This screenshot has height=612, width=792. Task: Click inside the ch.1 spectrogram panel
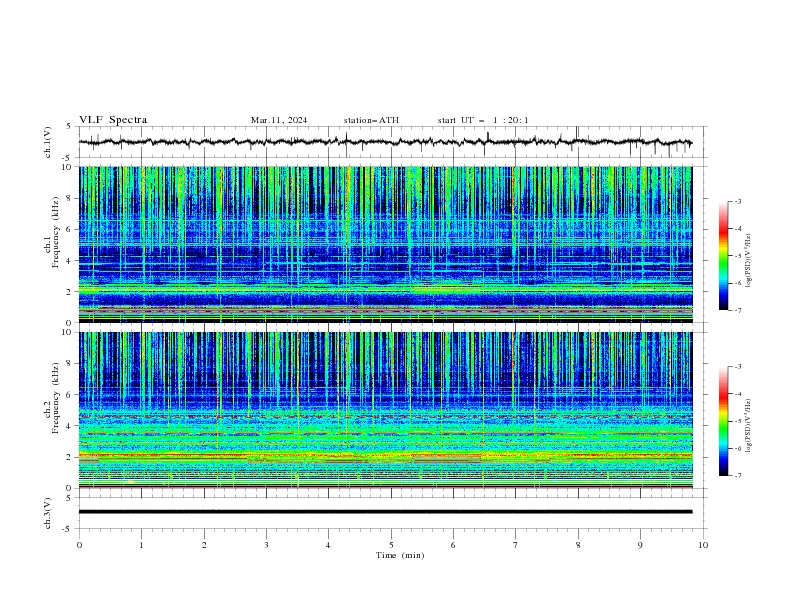385,244
